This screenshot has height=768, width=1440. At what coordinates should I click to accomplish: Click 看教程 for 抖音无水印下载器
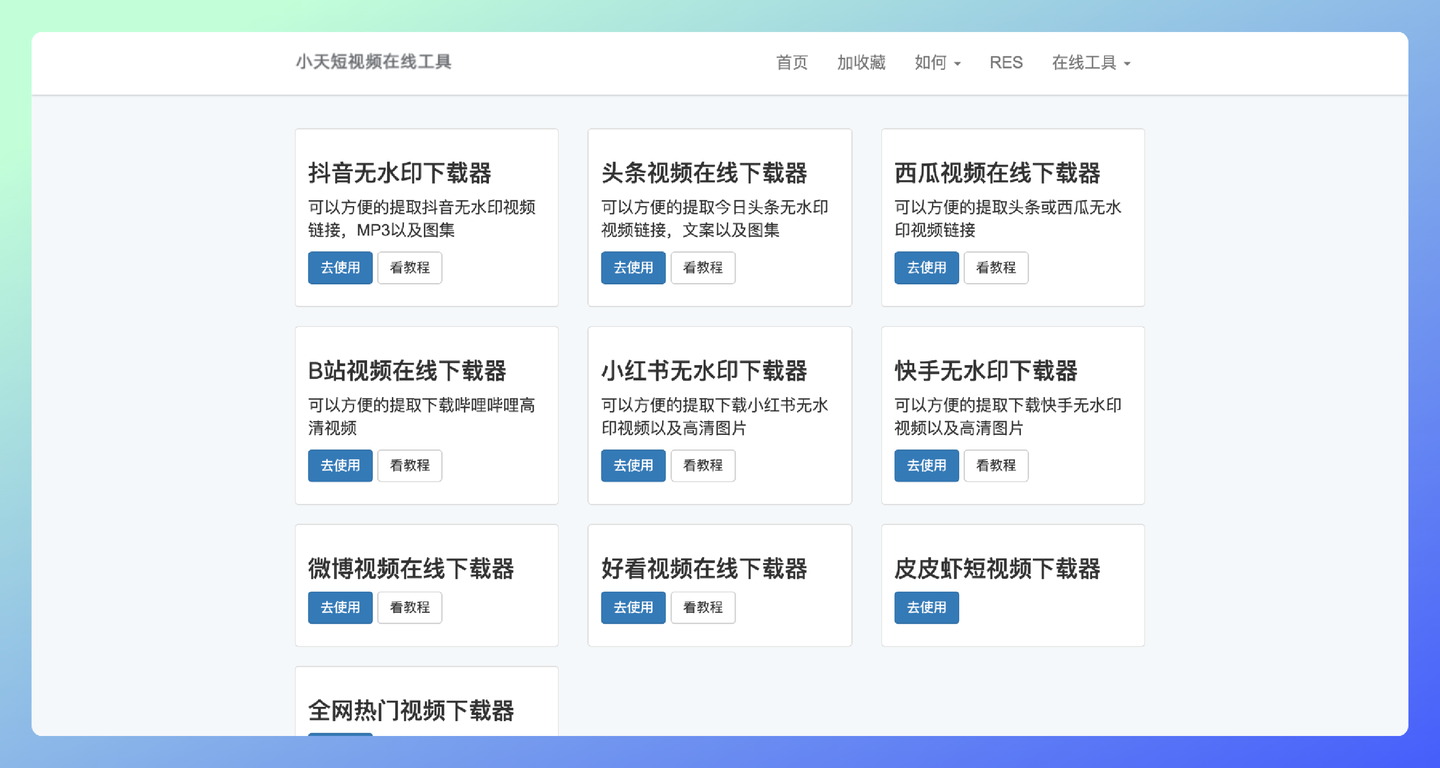pyautogui.click(x=410, y=268)
